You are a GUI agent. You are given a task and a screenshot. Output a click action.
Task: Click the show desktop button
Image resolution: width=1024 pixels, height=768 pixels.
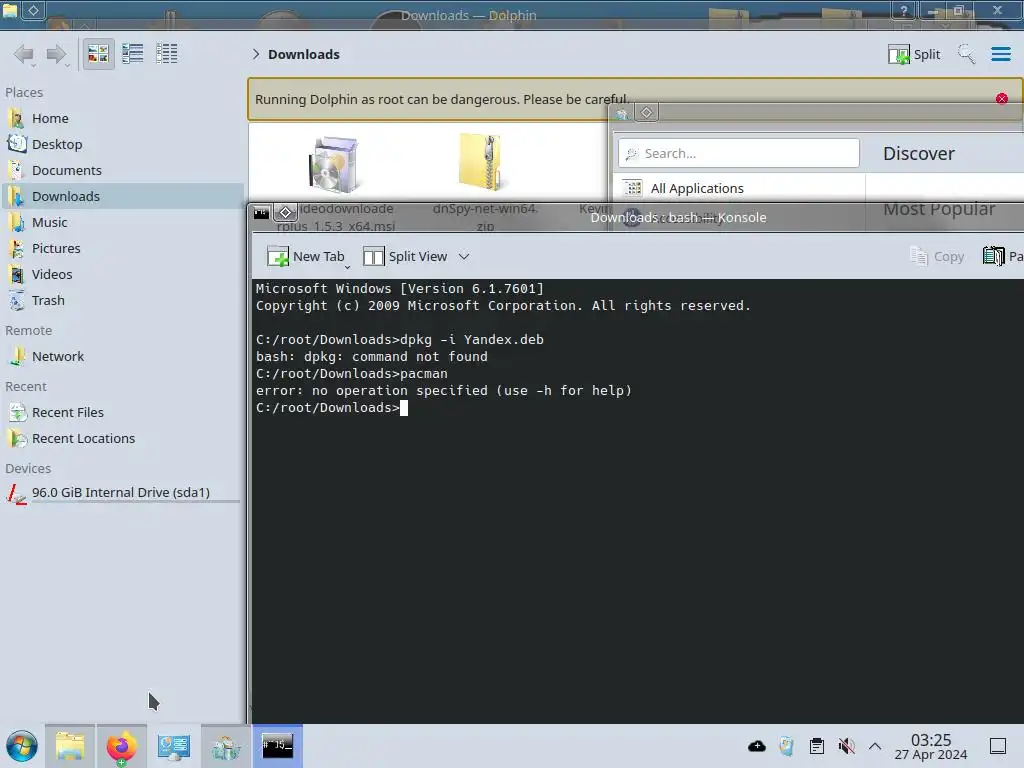[x=998, y=746]
